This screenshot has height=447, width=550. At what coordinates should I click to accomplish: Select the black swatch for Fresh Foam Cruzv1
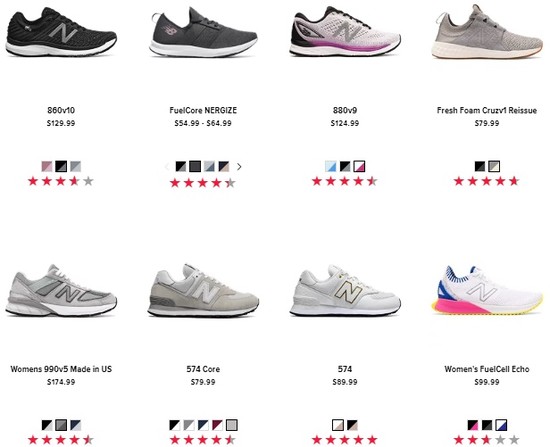point(480,166)
